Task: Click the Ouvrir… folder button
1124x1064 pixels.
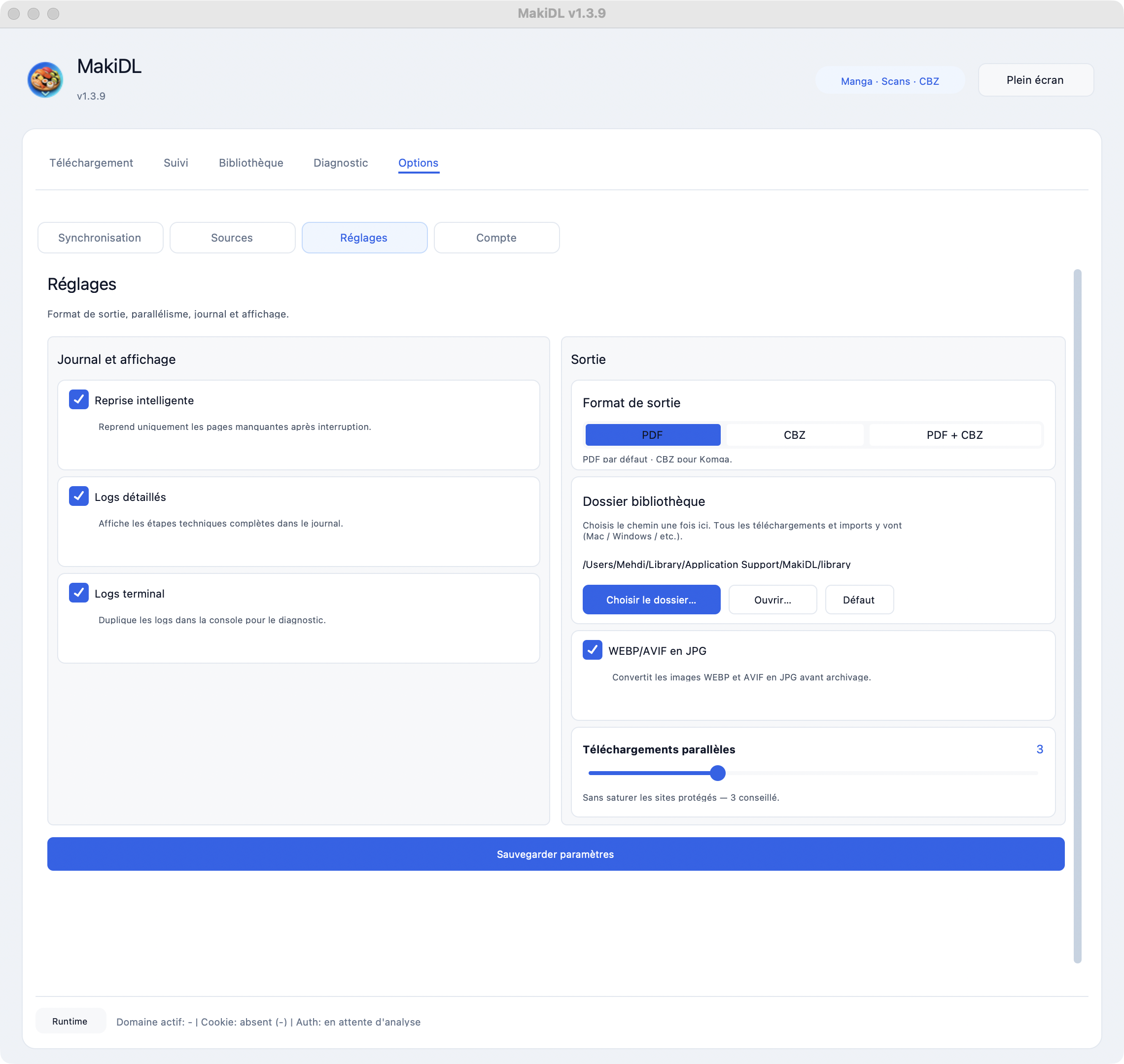Action: coord(773,600)
